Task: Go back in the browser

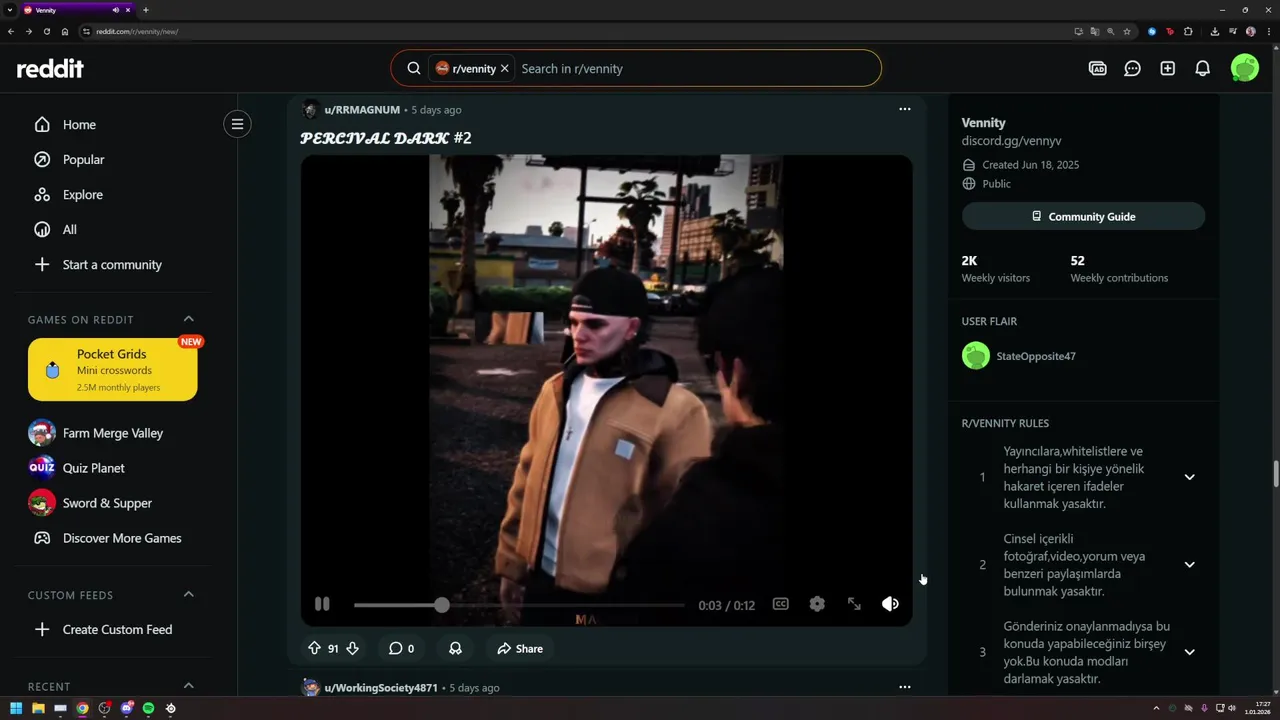Action: (x=11, y=31)
